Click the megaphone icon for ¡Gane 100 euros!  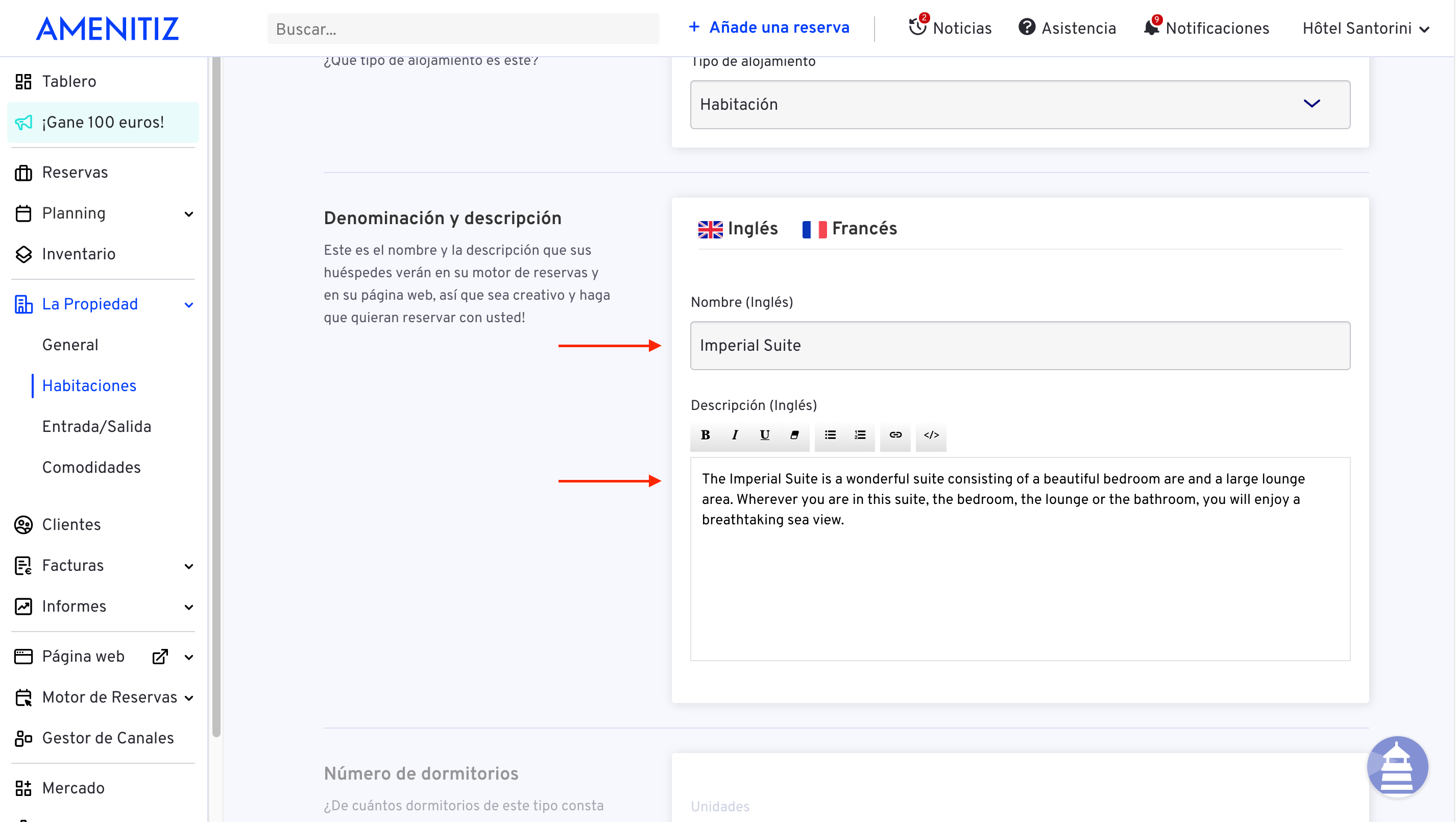[x=23, y=123]
